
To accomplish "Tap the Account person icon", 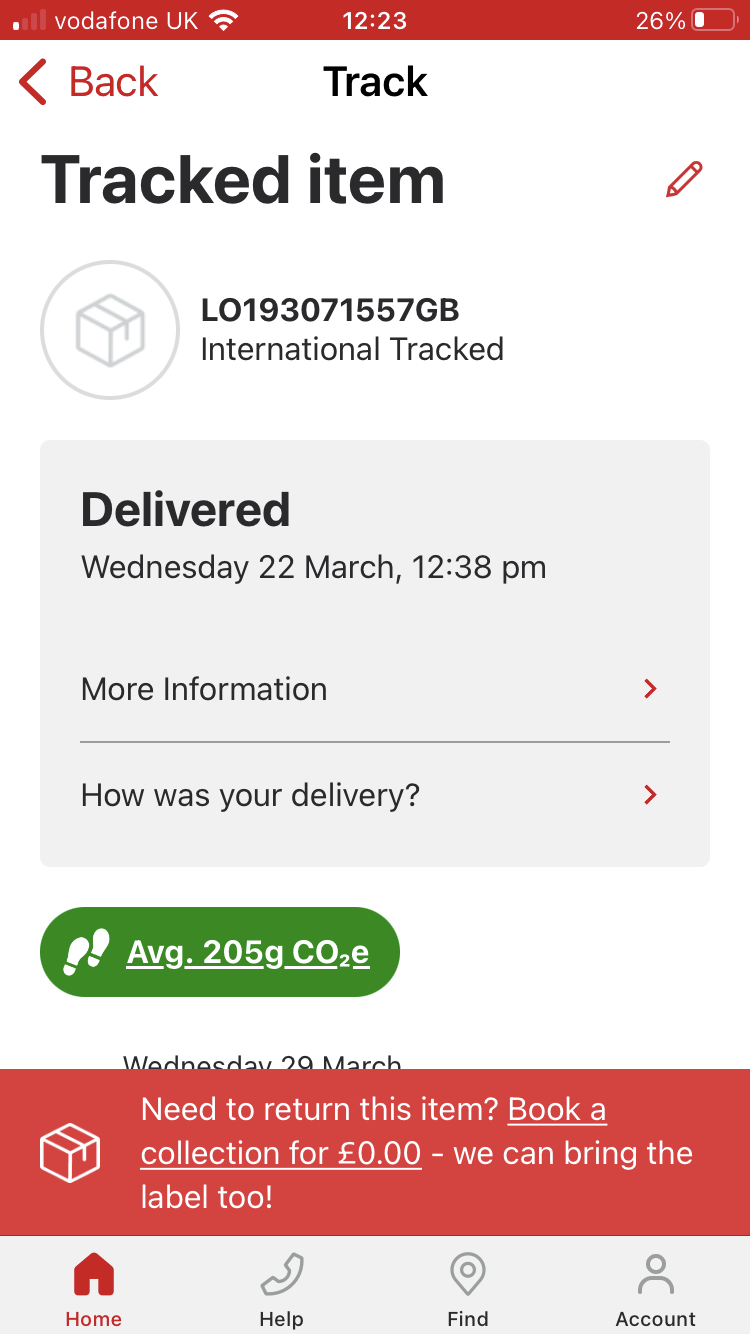I will point(656,1276).
